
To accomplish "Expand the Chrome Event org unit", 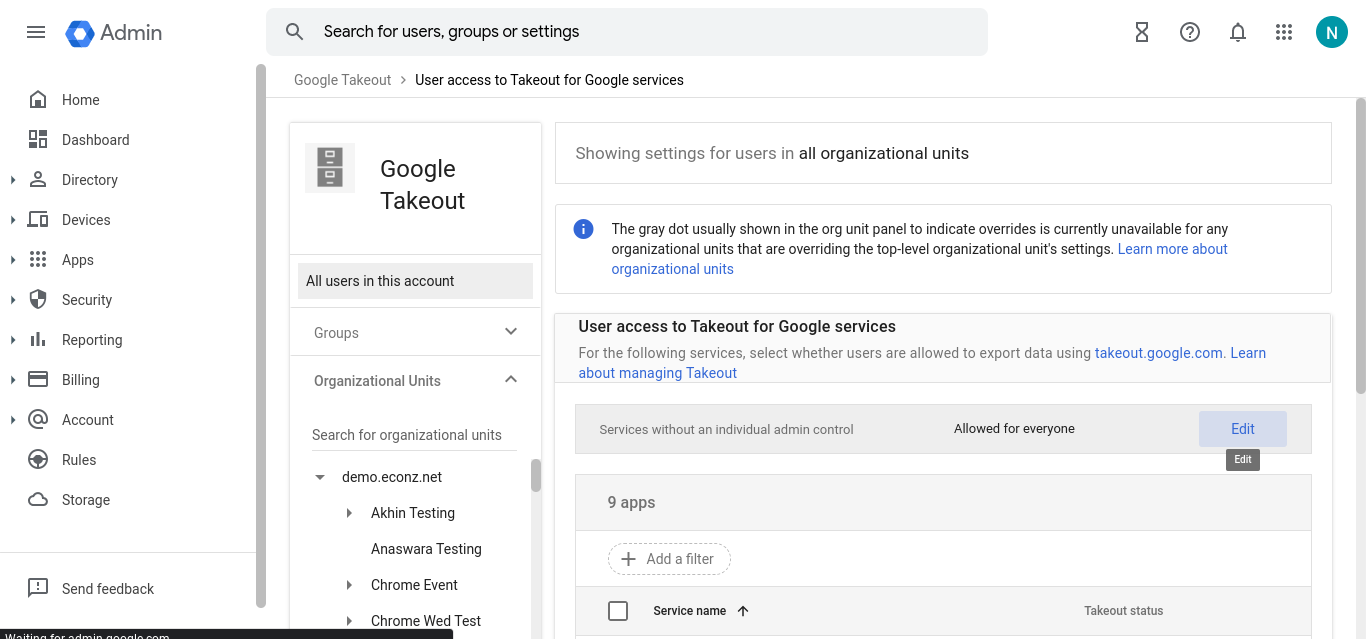I will (x=349, y=585).
